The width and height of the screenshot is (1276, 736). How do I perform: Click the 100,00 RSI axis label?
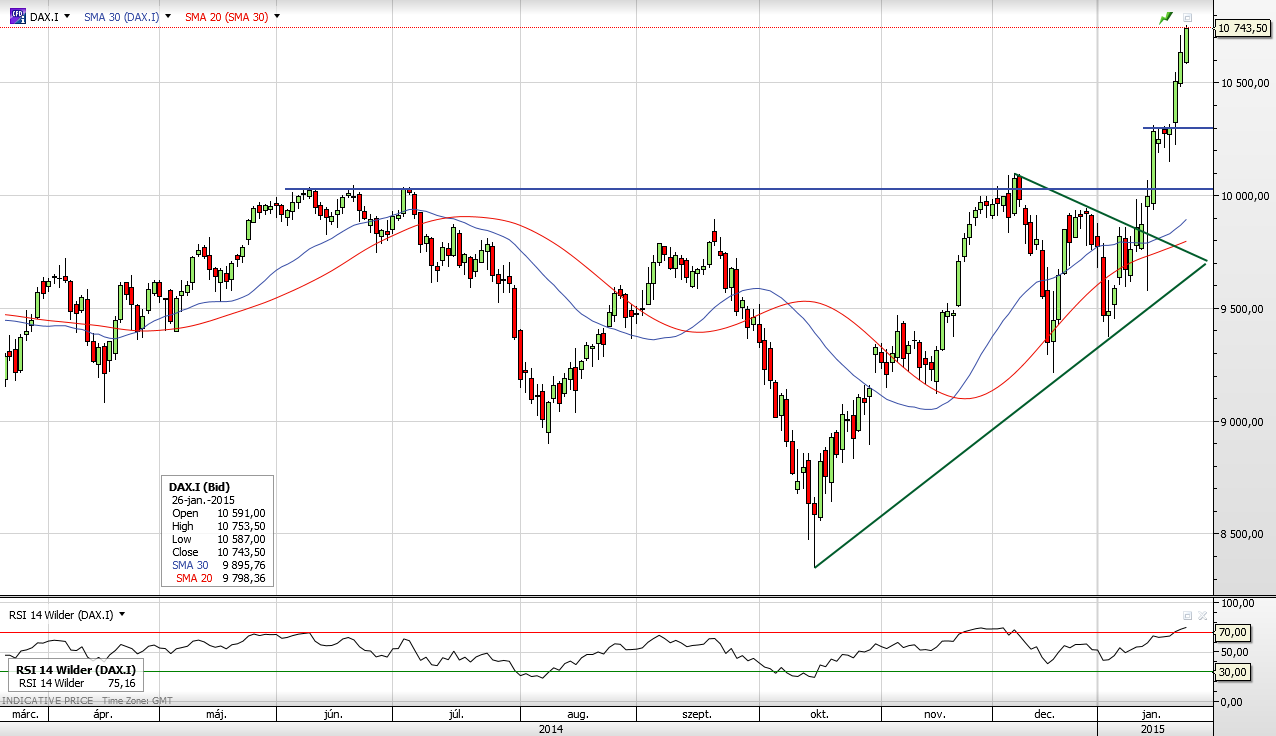tap(1237, 603)
